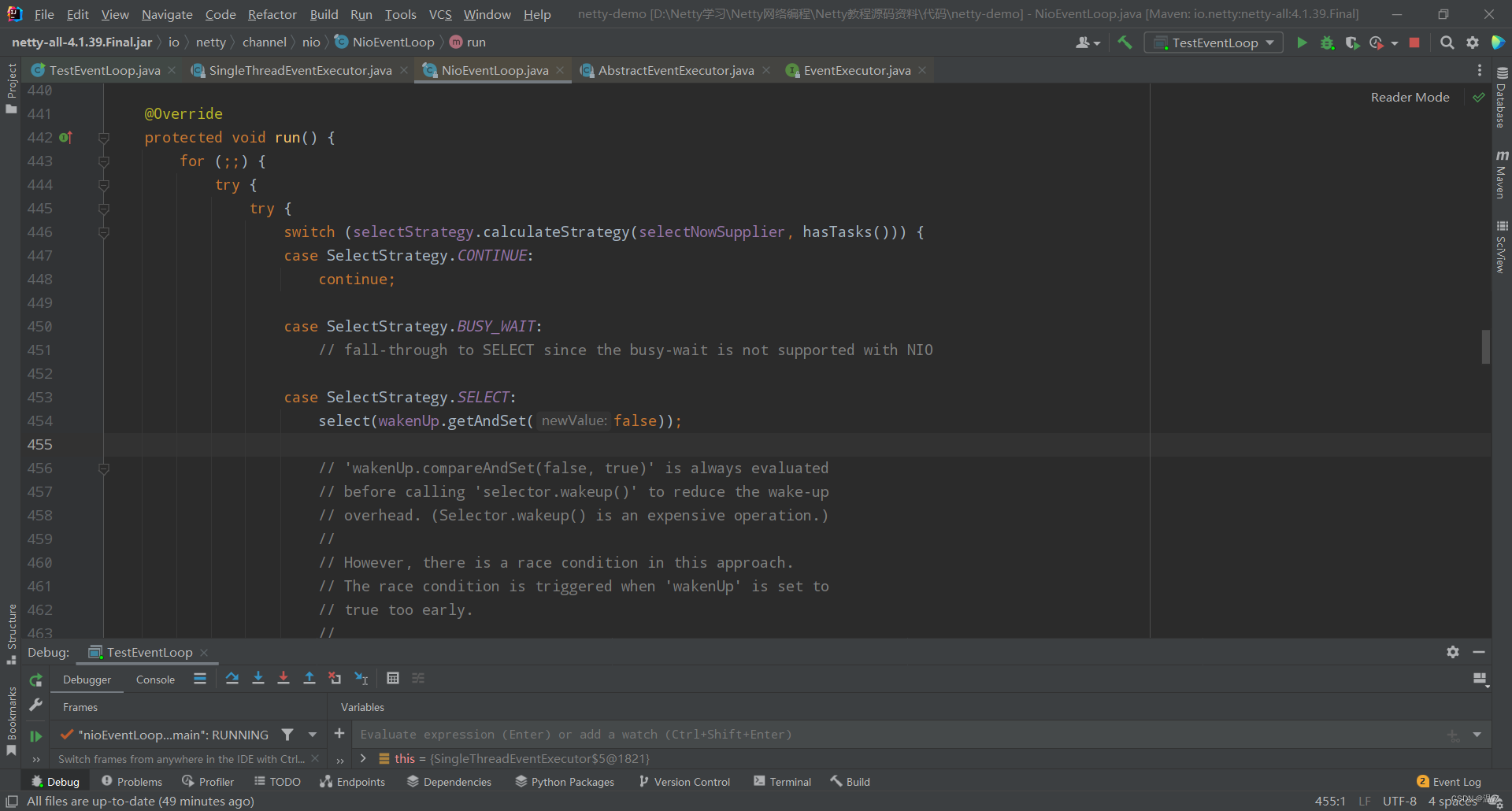This screenshot has width=1512, height=811.
Task: Switch to the Console tab in Debug
Action: coord(155,680)
